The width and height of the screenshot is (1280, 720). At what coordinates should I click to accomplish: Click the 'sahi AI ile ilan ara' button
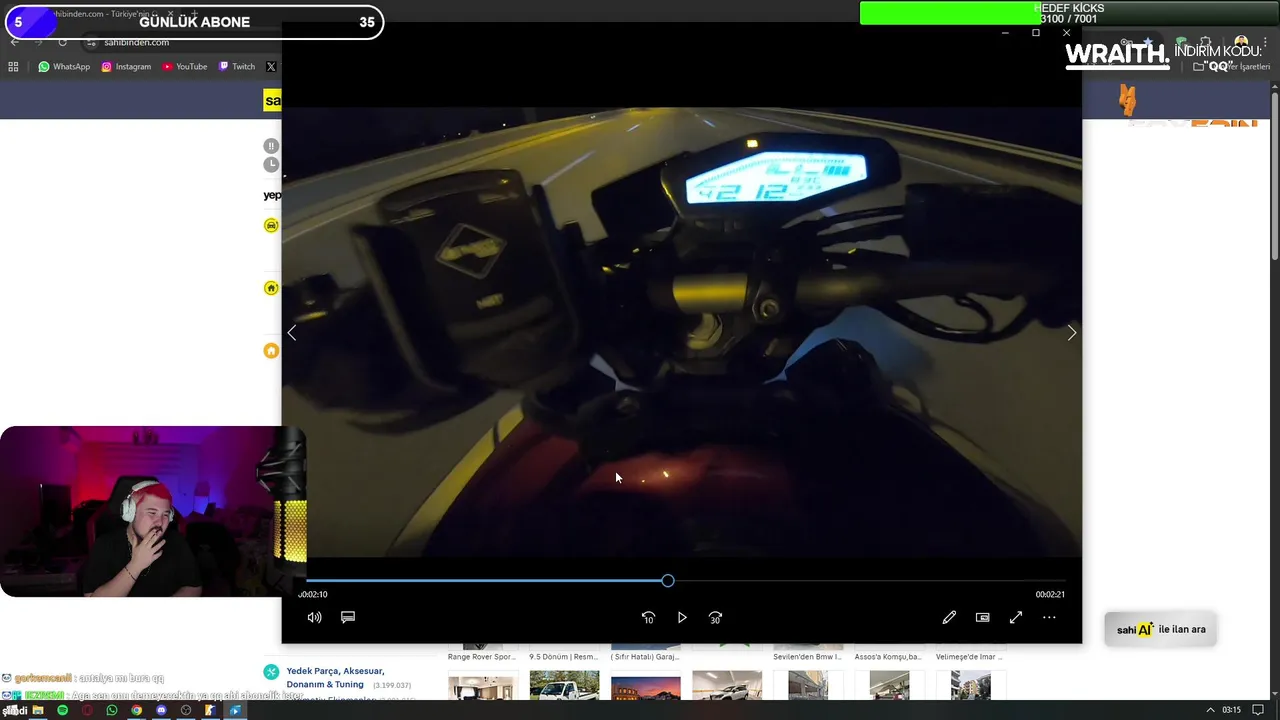point(1160,630)
